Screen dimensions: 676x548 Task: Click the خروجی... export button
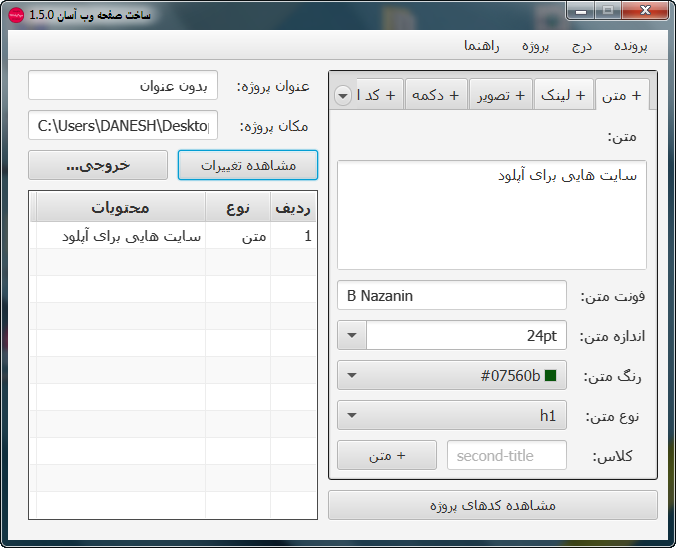[98, 165]
